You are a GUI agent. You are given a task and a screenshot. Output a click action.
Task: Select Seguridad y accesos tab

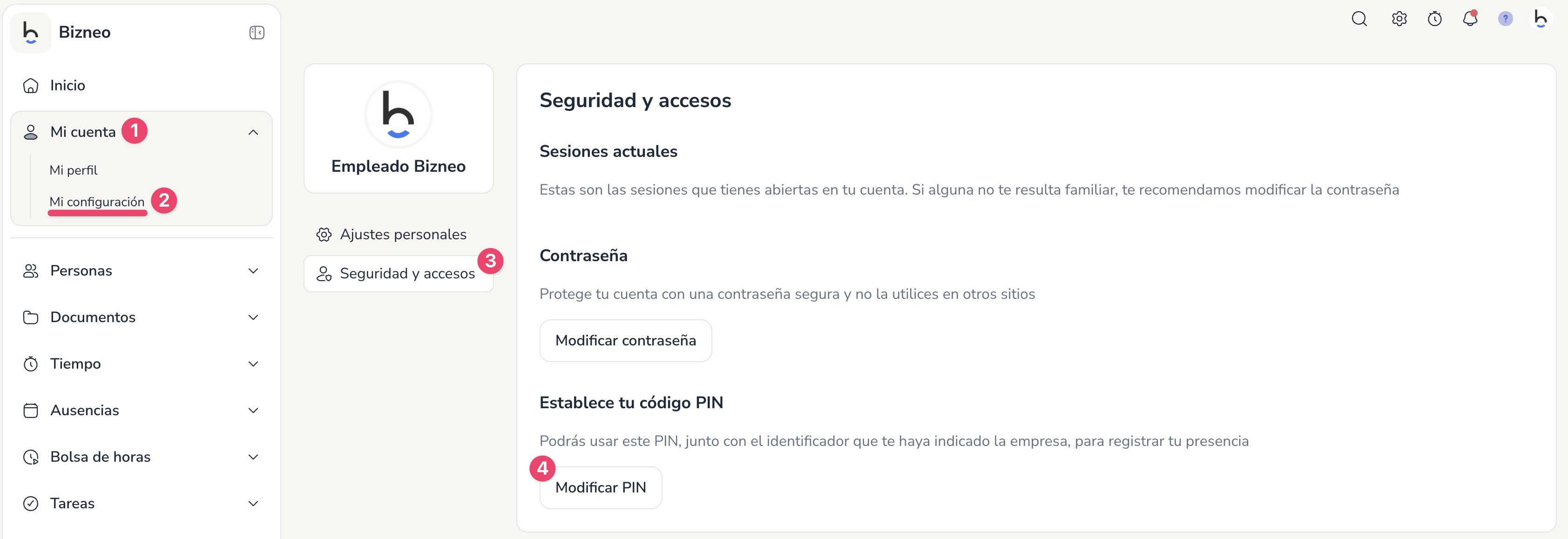click(398, 274)
